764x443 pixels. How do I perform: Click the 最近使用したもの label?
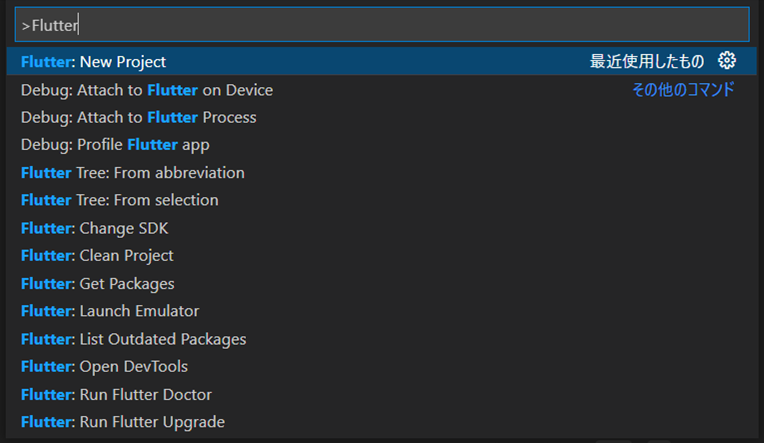click(x=646, y=62)
